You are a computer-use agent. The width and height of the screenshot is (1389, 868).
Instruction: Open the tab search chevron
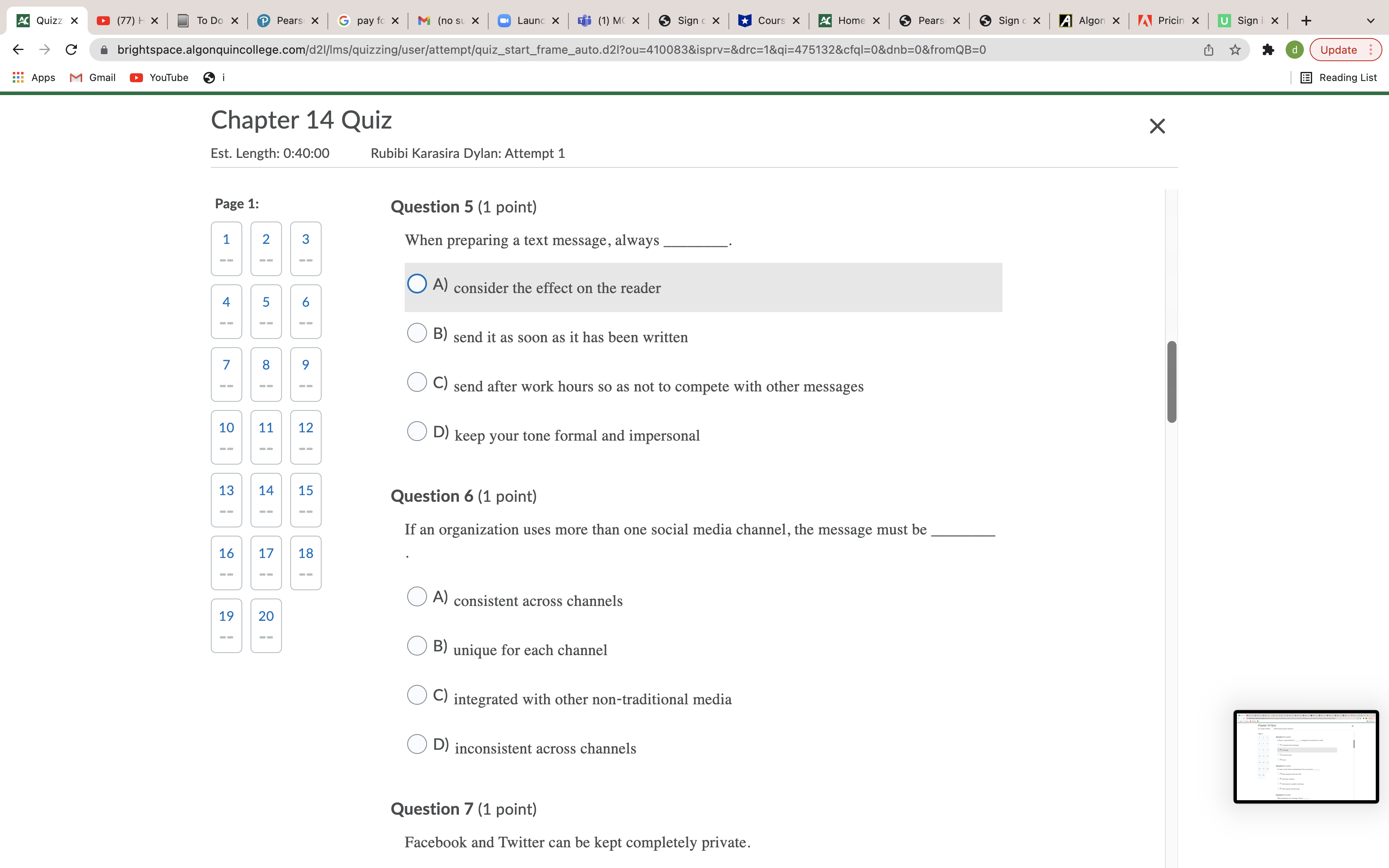(1371, 20)
